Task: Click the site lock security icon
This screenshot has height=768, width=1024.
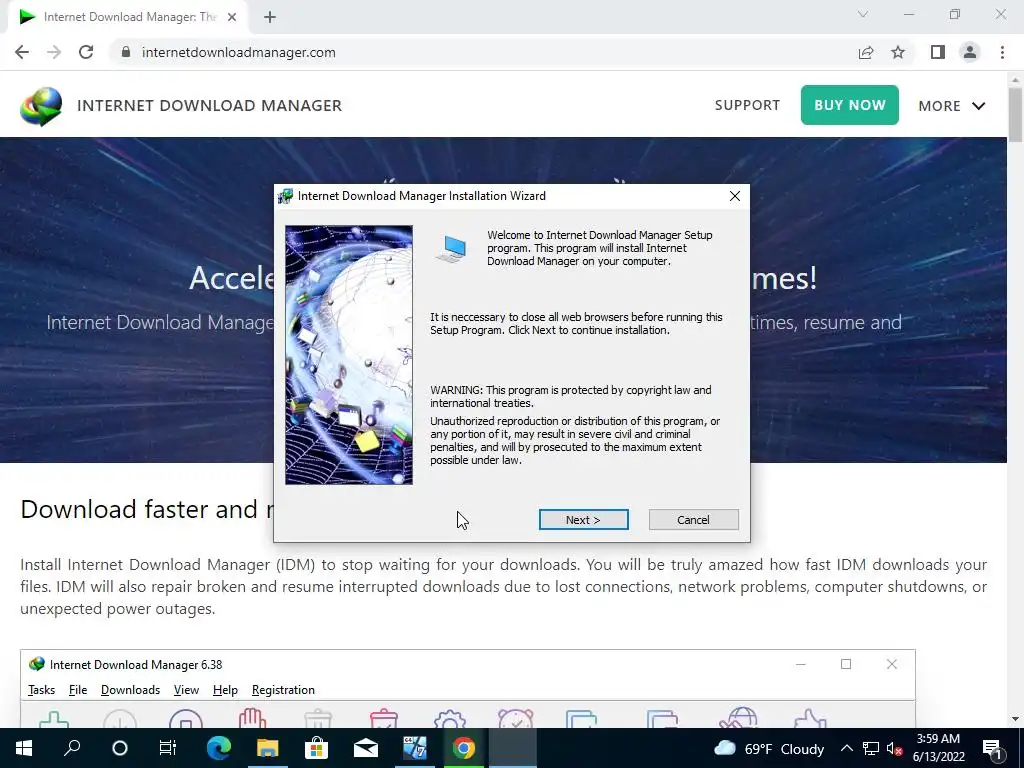Action: [x=126, y=52]
